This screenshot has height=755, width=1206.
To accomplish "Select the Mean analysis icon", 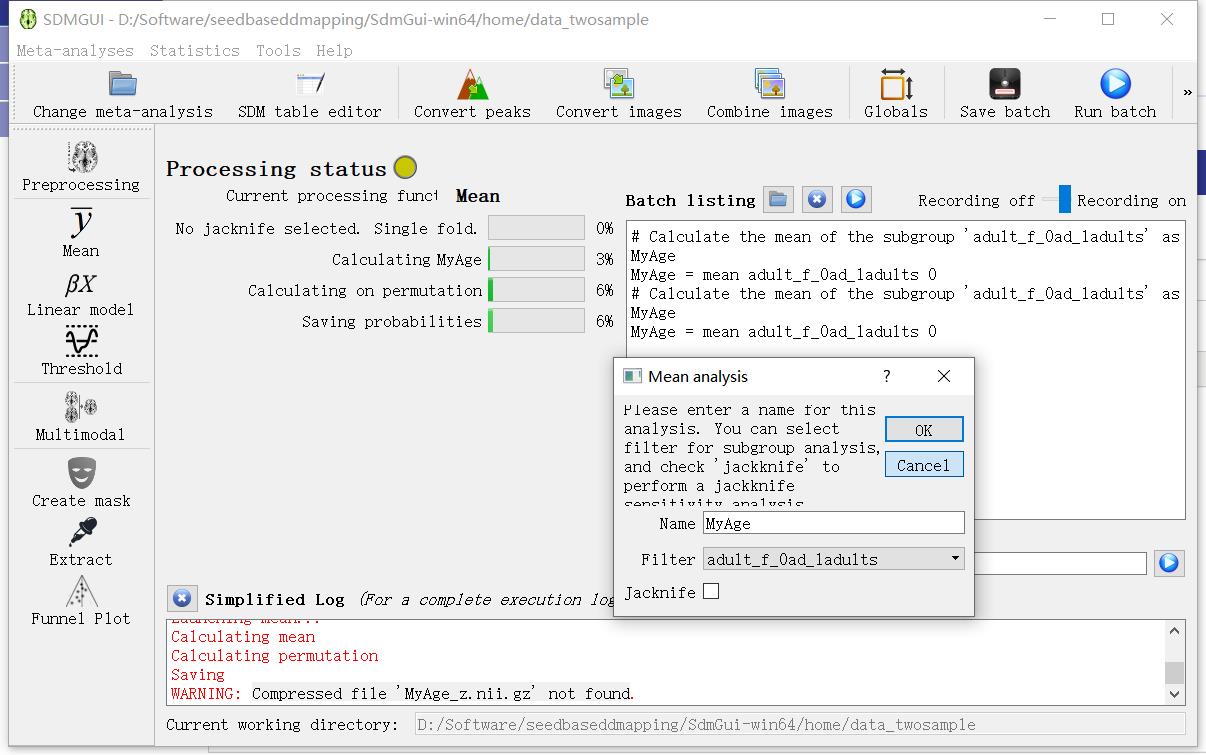I will click(x=81, y=232).
